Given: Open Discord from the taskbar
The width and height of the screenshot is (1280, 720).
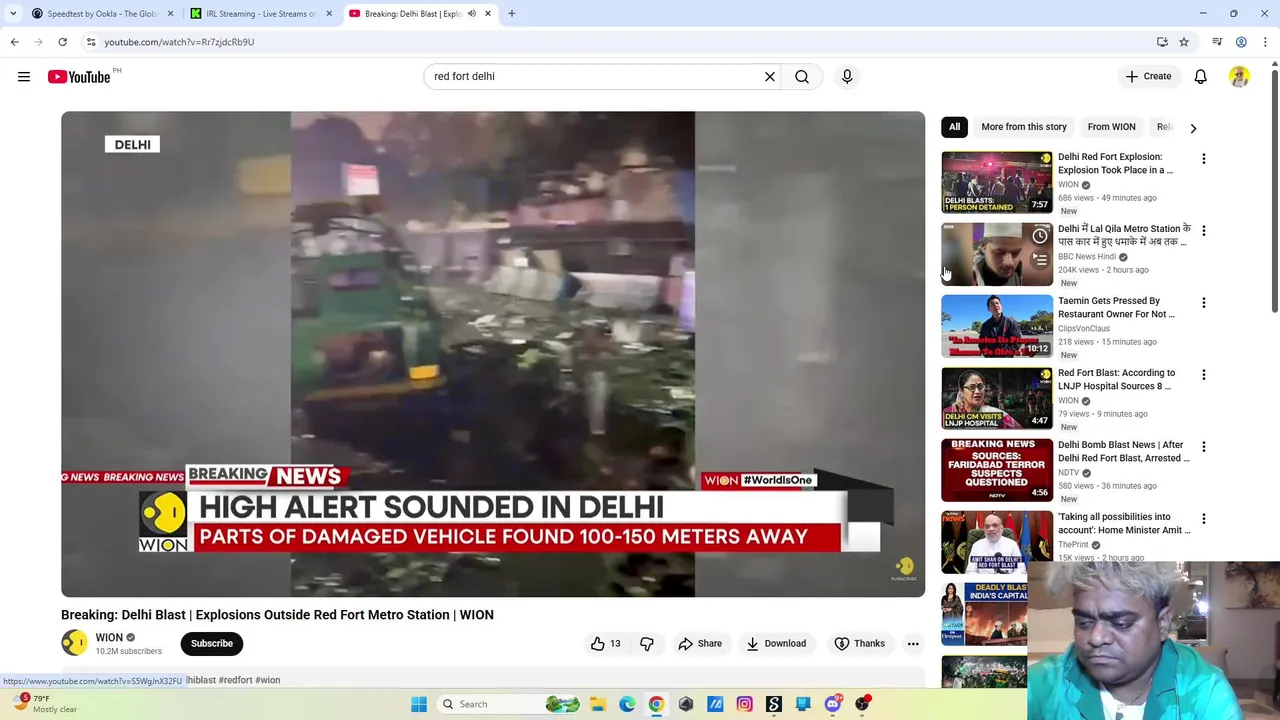Looking at the screenshot, I should coord(832,704).
